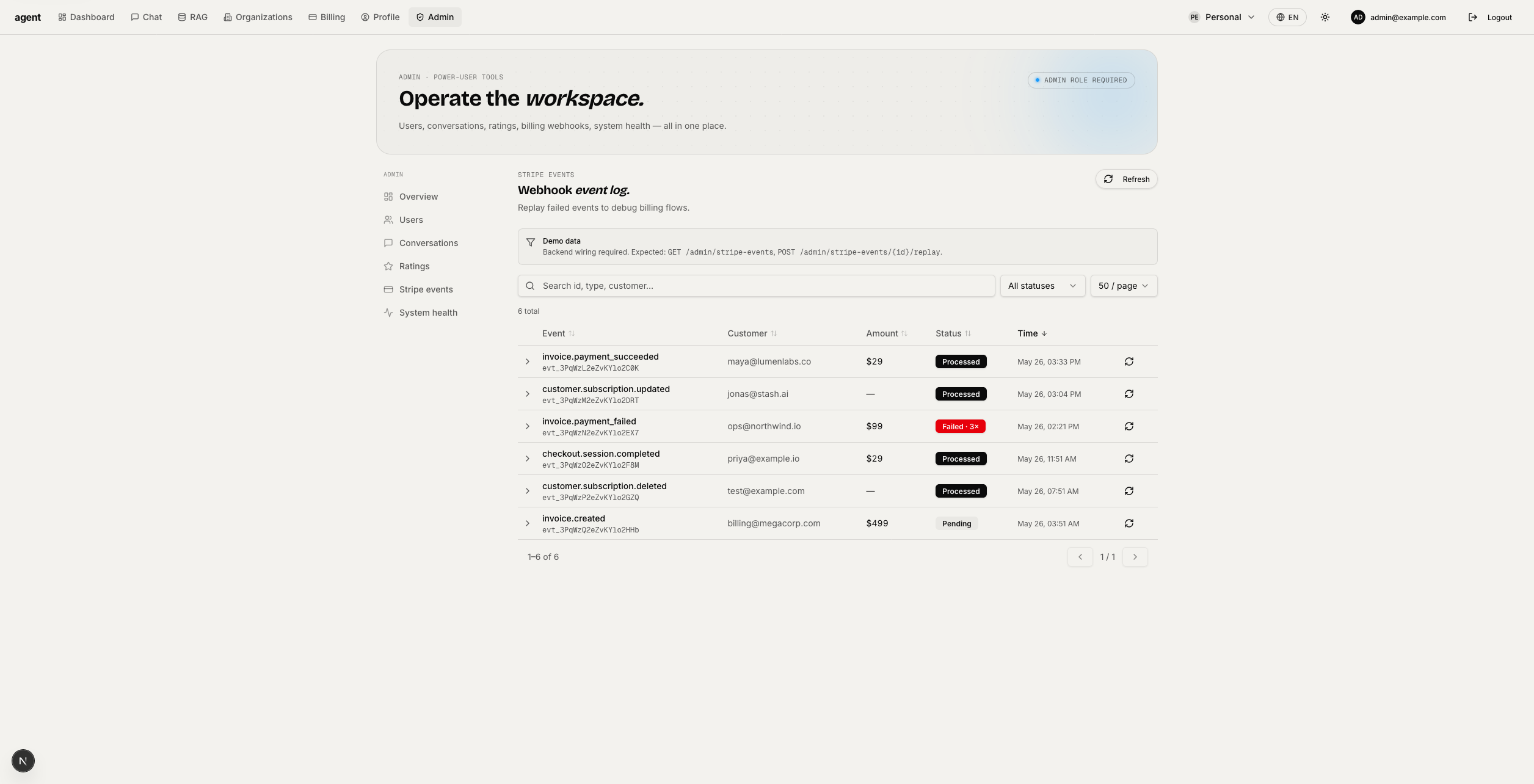Click the Logout button
The height and width of the screenshot is (784, 1534).
[x=1490, y=17]
